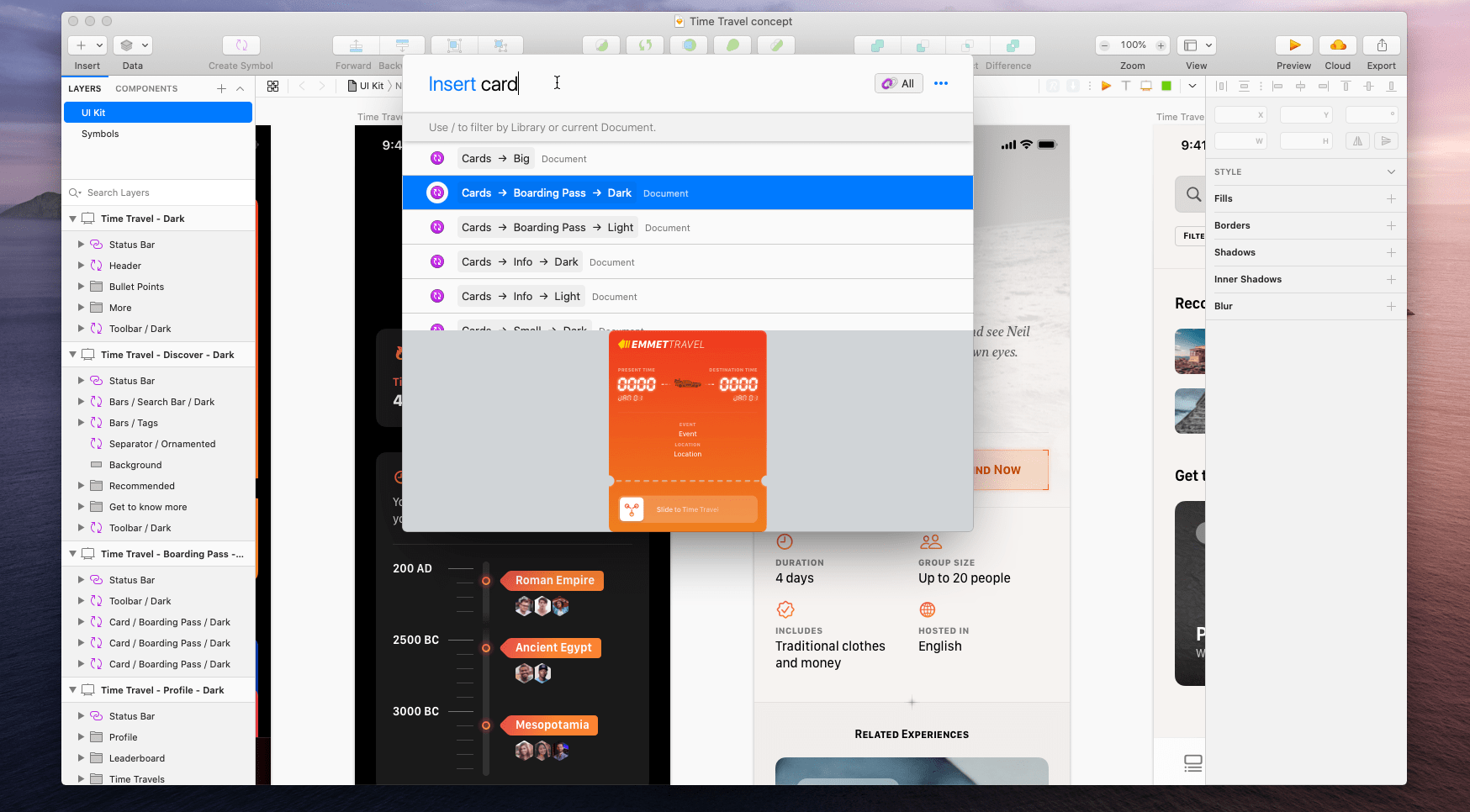Flip the selection horizontally
1470x812 pixels.
point(1357,140)
